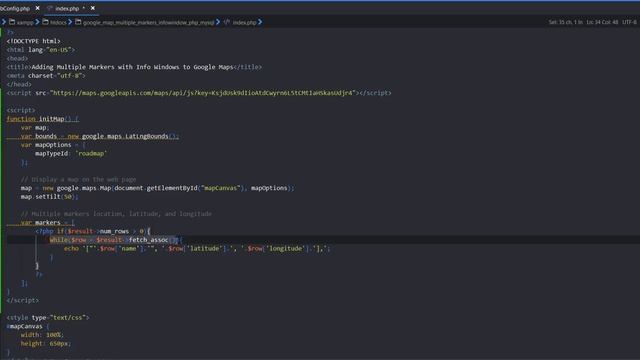Screen dimensions: 640x360
Task: Click the 'roadmap' string value
Action: pos(91,153)
